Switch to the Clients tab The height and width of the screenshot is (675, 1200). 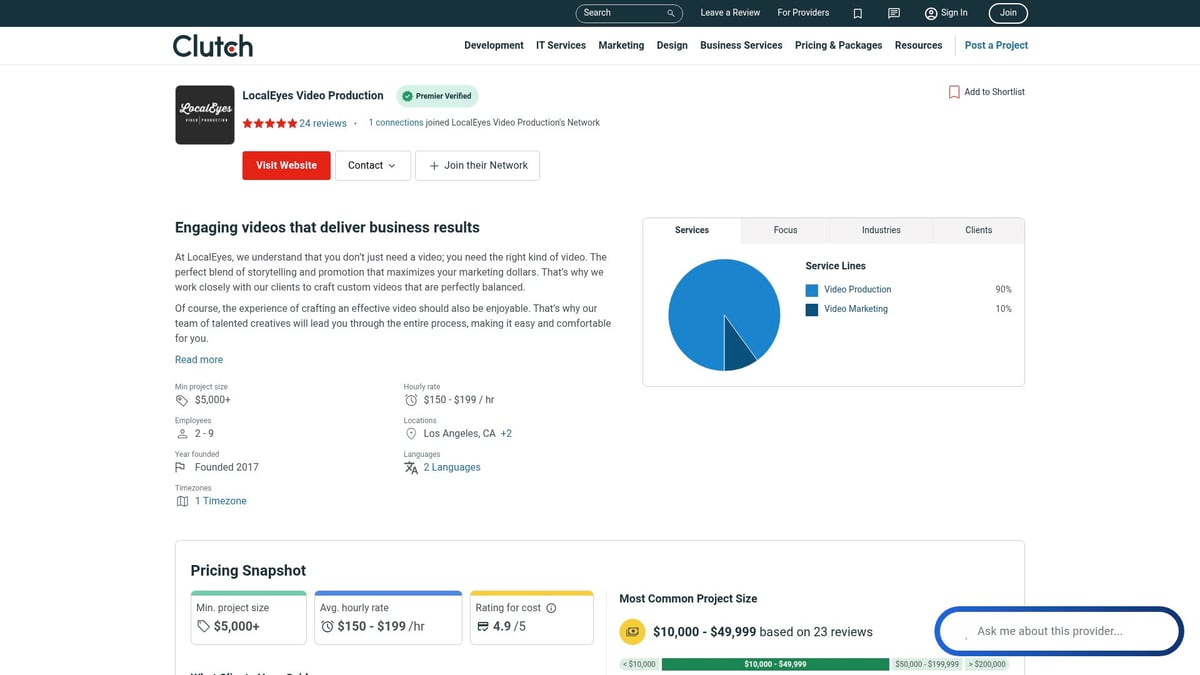pyautogui.click(x=979, y=230)
